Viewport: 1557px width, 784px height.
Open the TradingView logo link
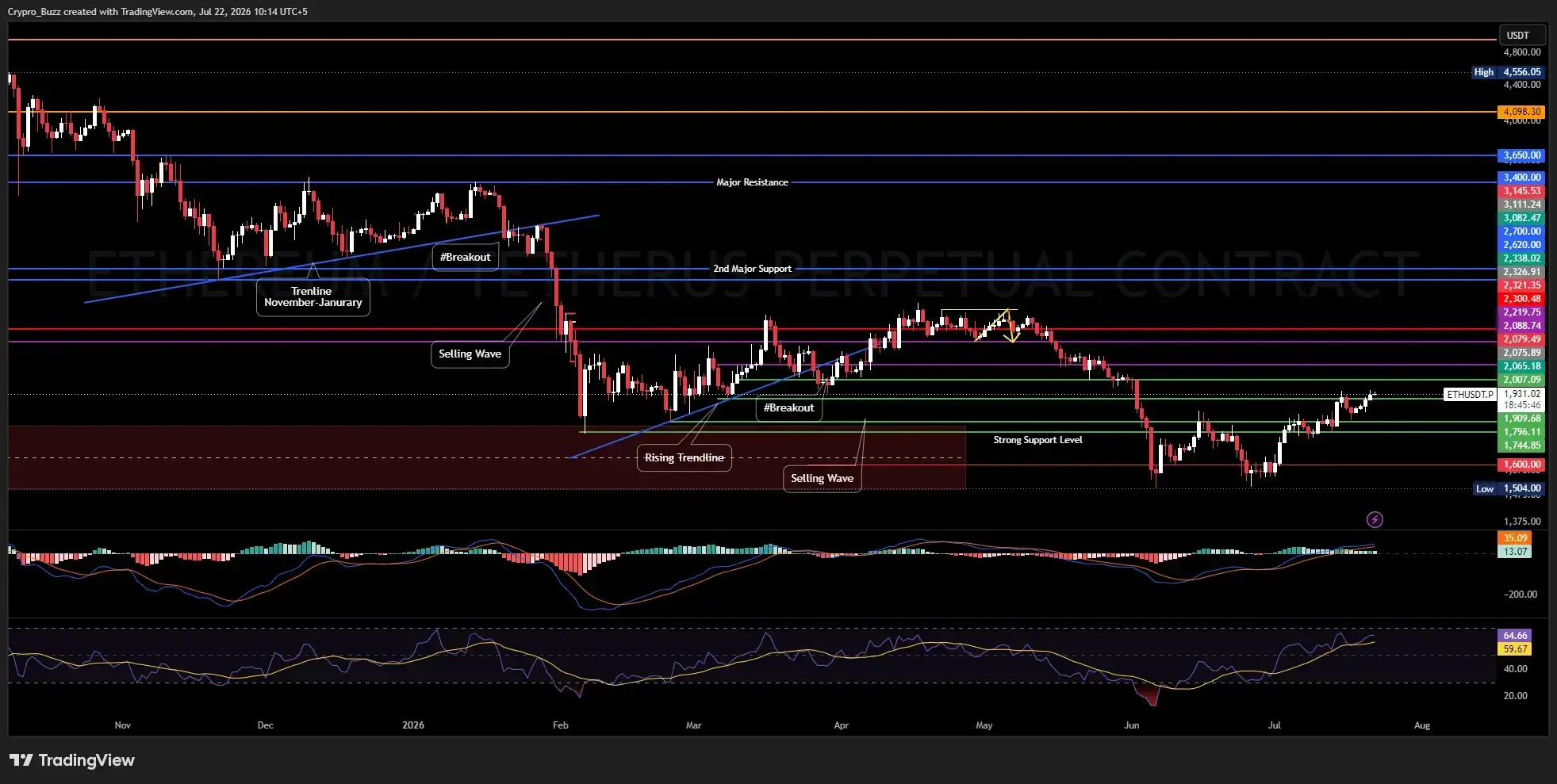click(72, 760)
